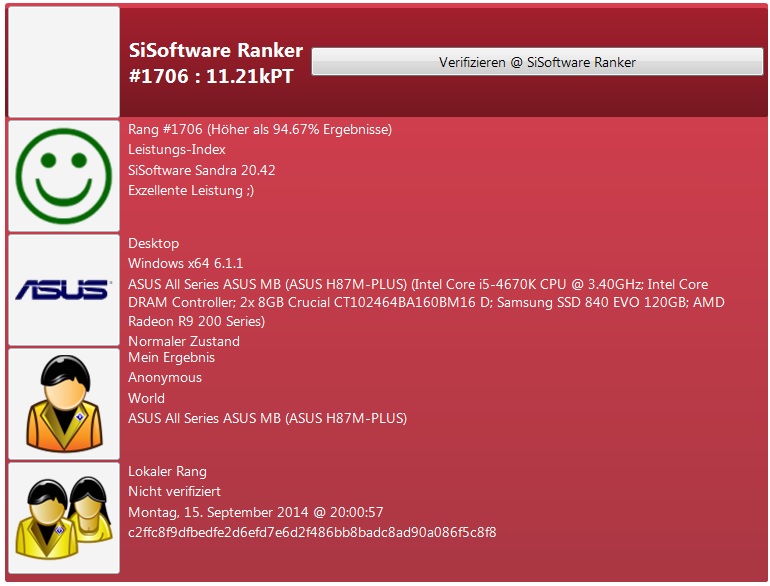
Task: Select the Normaler Zustand line
Action: pyautogui.click(x=184, y=341)
